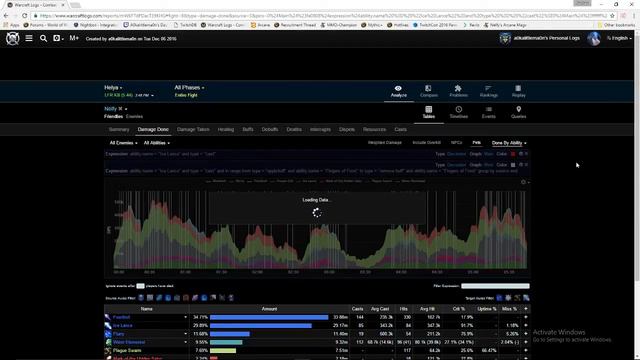Open the Replay icon
Viewport: 640px width, 360px height.
coord(518,88)
